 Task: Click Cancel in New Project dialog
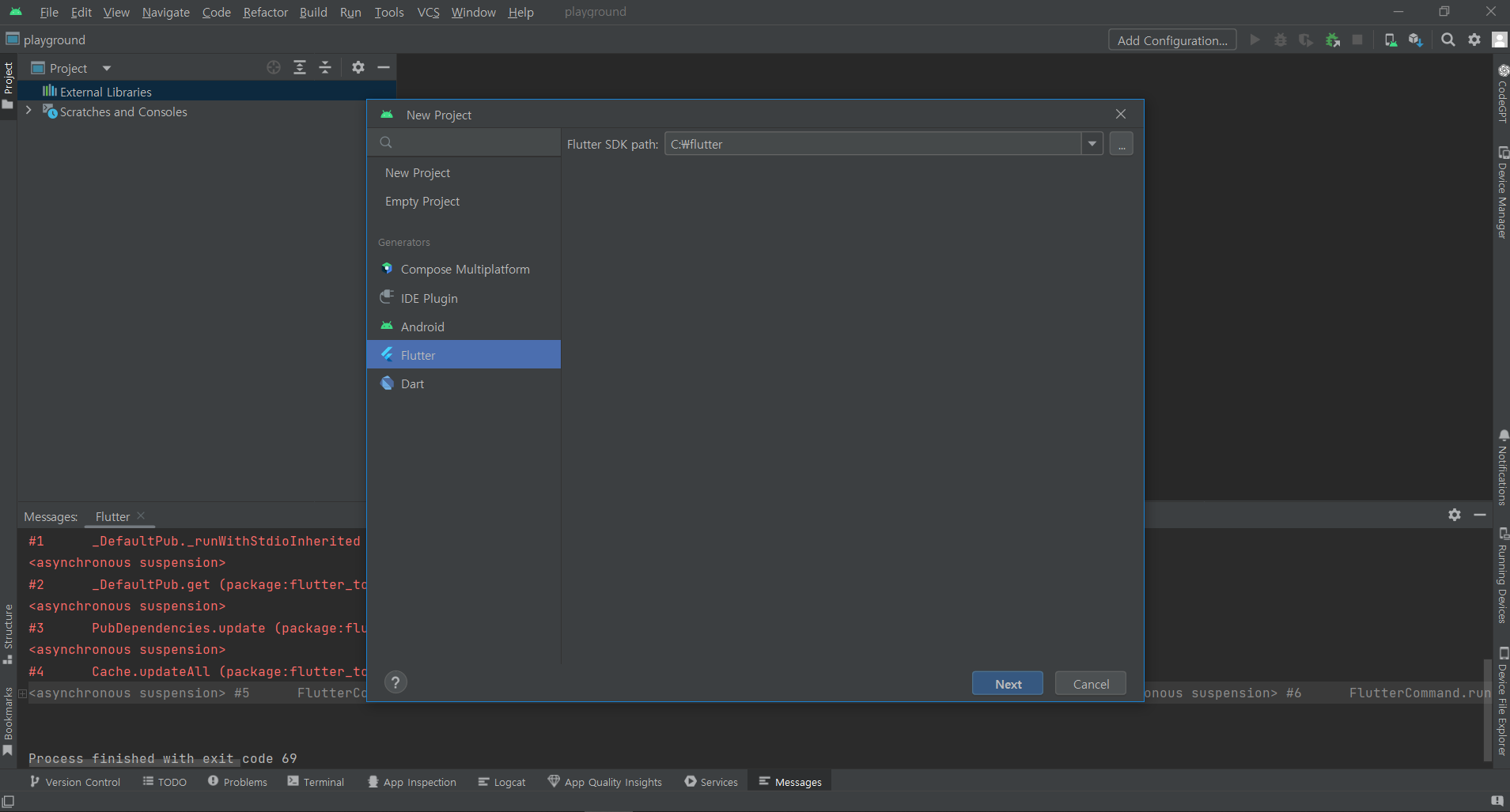tap(1091, 684)
